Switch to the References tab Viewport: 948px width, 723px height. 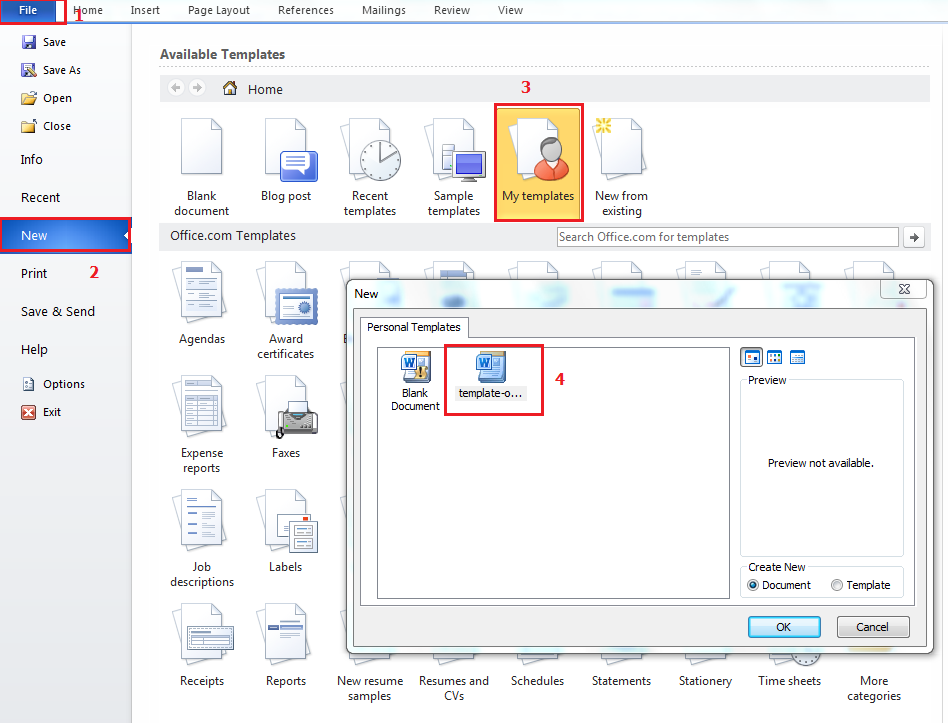tap(306, 10)
